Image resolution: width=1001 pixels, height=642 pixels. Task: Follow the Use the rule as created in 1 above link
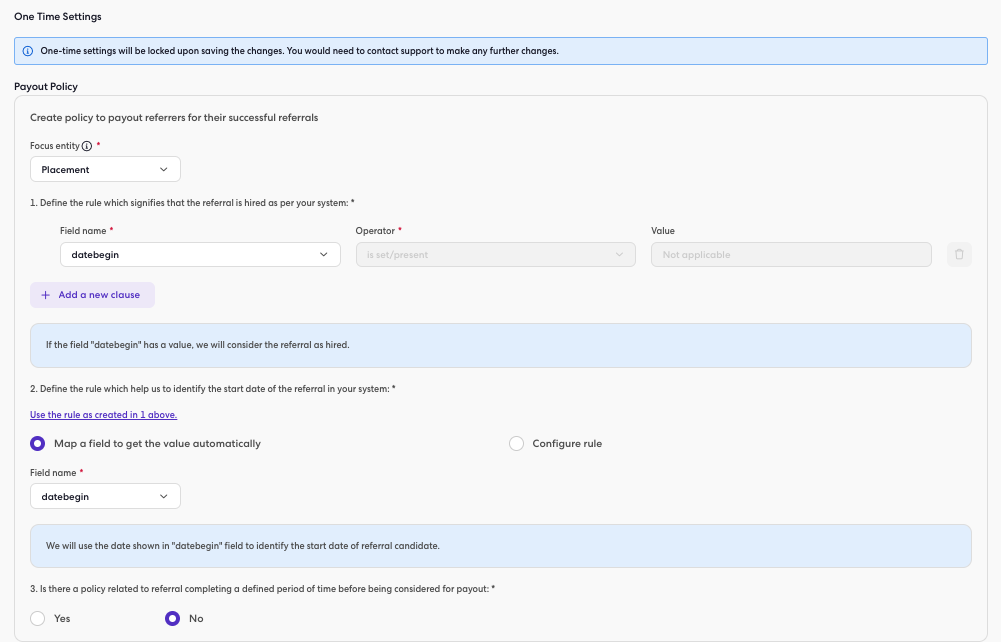tap(103, 415)
